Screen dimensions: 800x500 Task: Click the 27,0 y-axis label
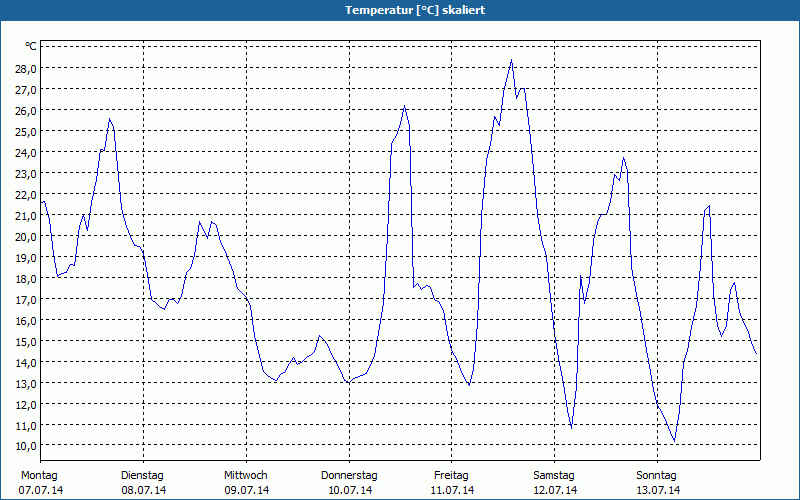26,89
